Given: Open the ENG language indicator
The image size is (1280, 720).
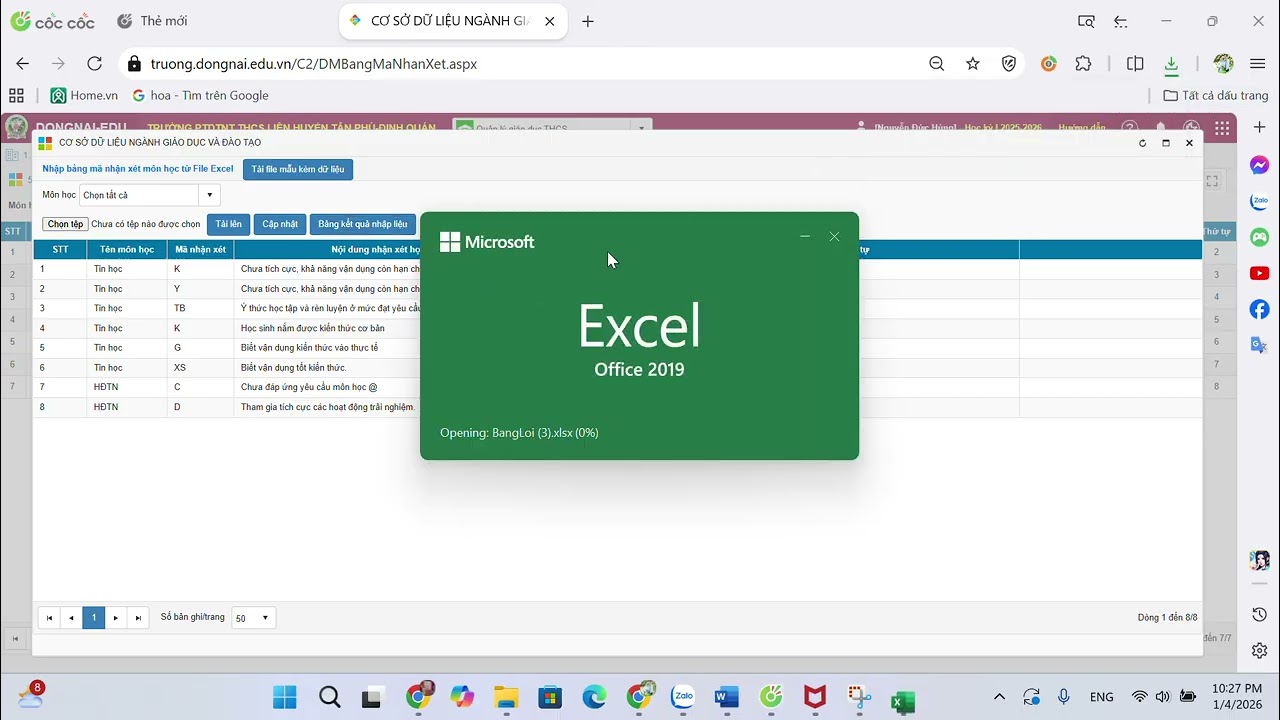Looking at the screenshot, I should tap(1102, 697).
